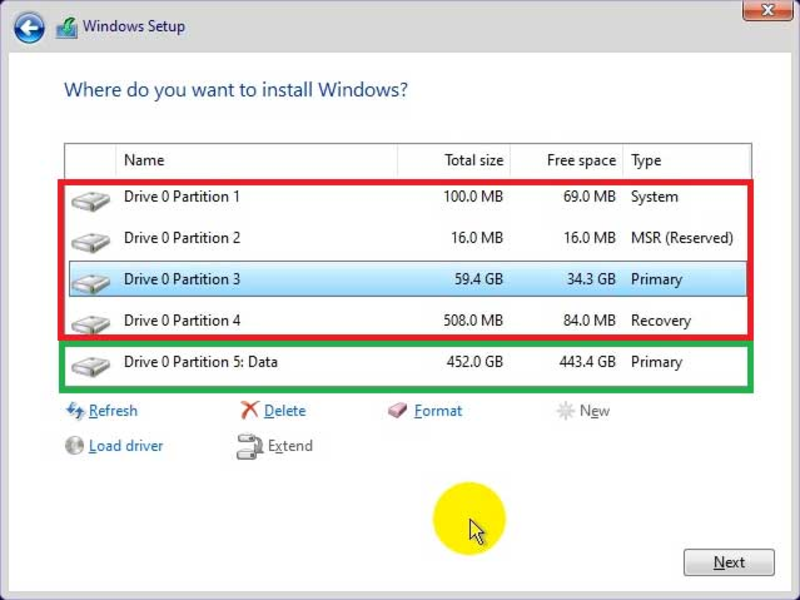The width and height of the screenshot is (800, 600).
Task: Sort by the Free space column header
Action: click(566, 160)
